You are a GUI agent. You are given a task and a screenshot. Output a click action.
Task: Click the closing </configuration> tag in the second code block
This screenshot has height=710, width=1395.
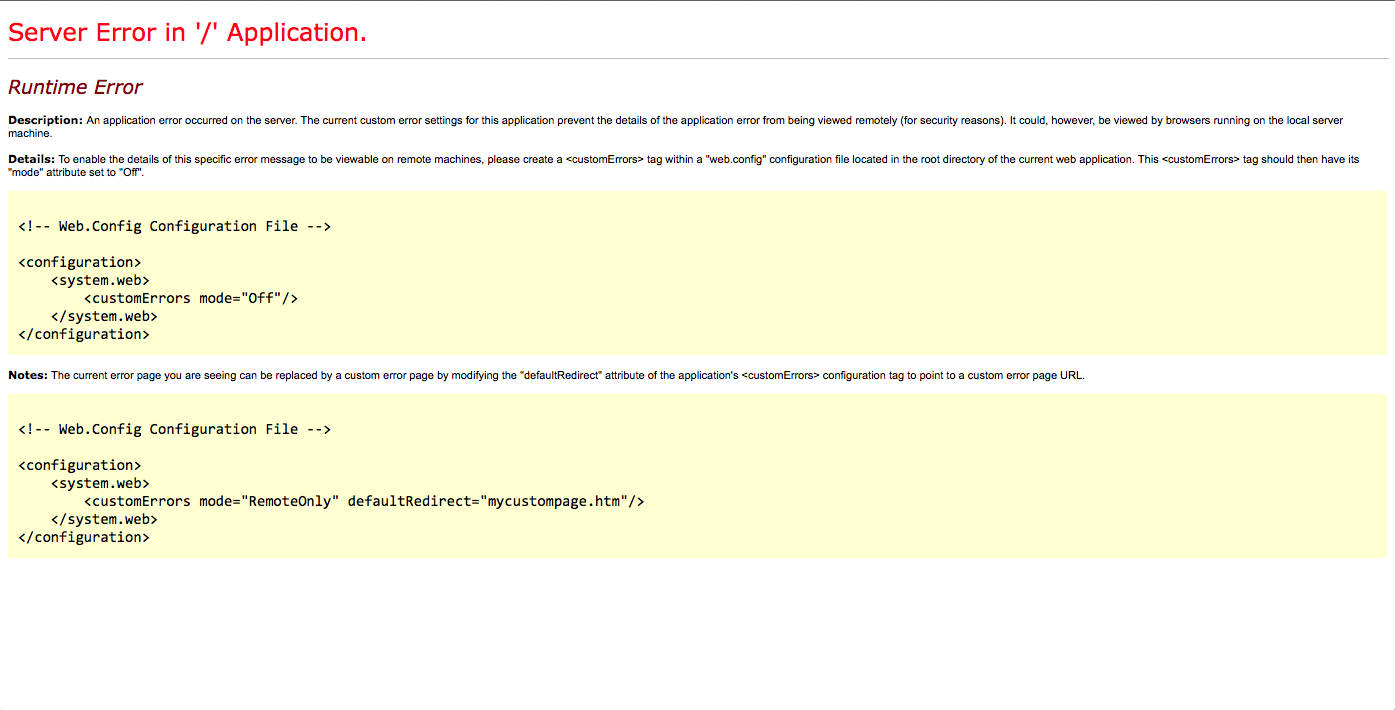click(x=84, y=537)
